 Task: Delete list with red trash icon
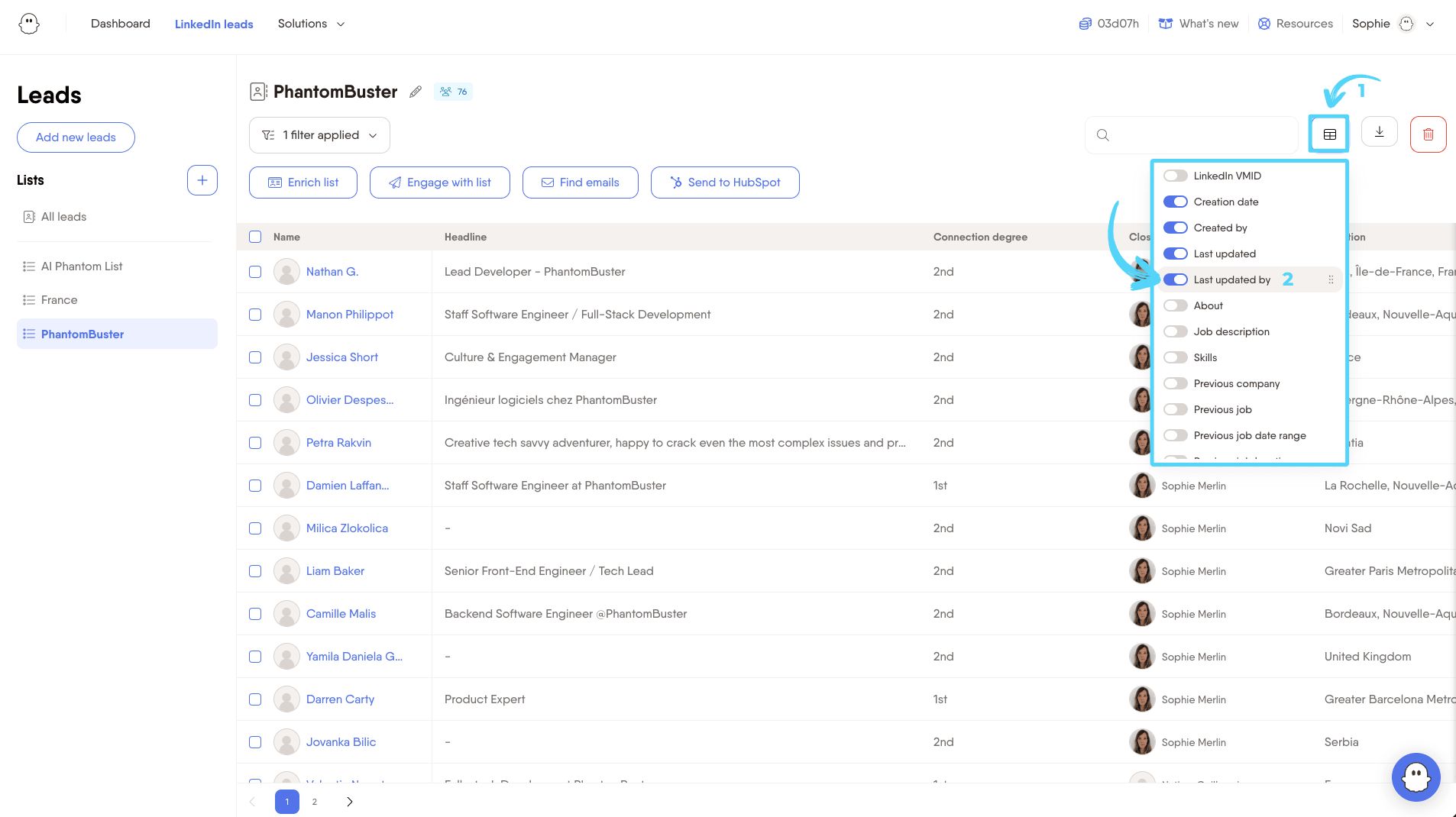[1428, 134]
